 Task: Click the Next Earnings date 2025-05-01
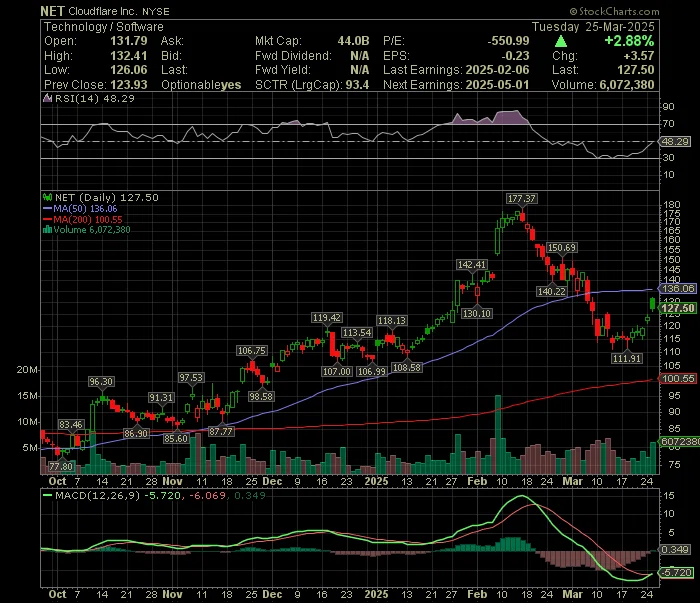(x=497, y=85)
